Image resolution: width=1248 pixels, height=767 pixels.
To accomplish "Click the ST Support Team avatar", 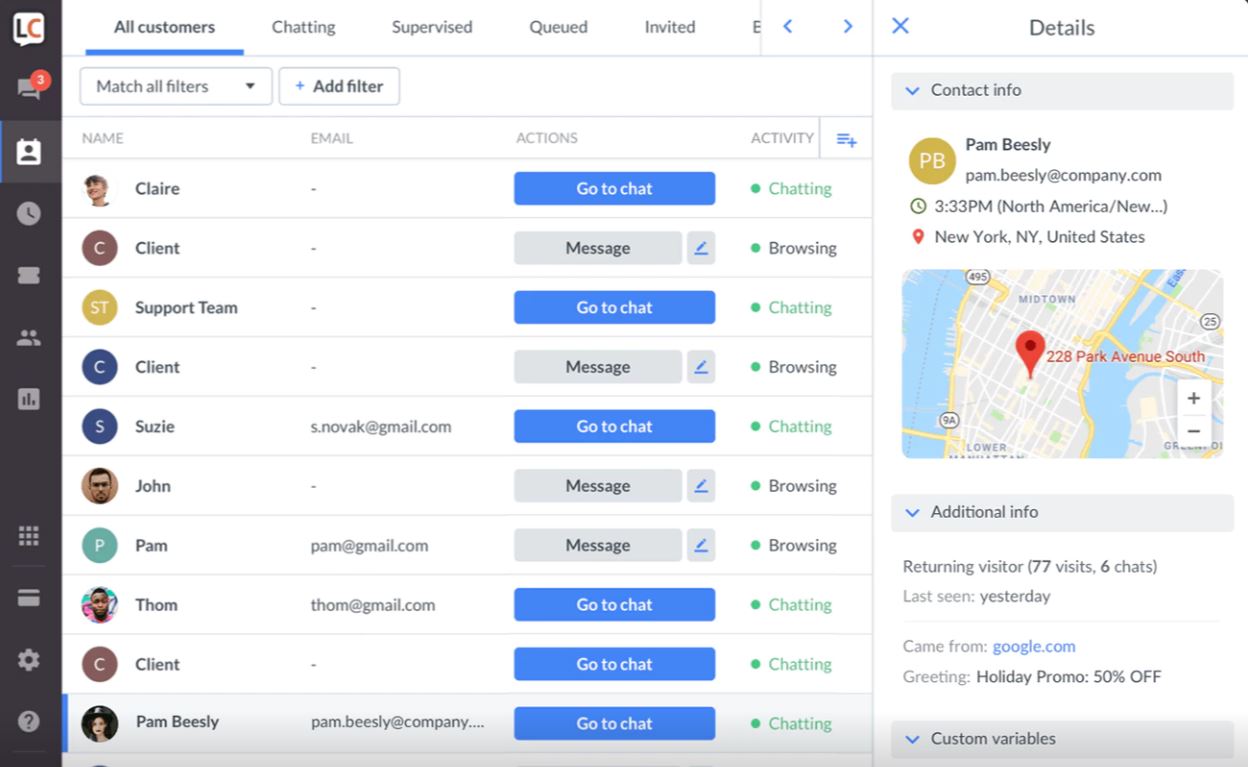I will [x=99, y=308].
